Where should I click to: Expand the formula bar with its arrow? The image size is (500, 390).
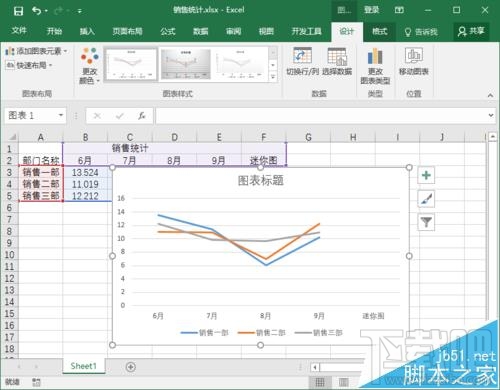[491, 115]
